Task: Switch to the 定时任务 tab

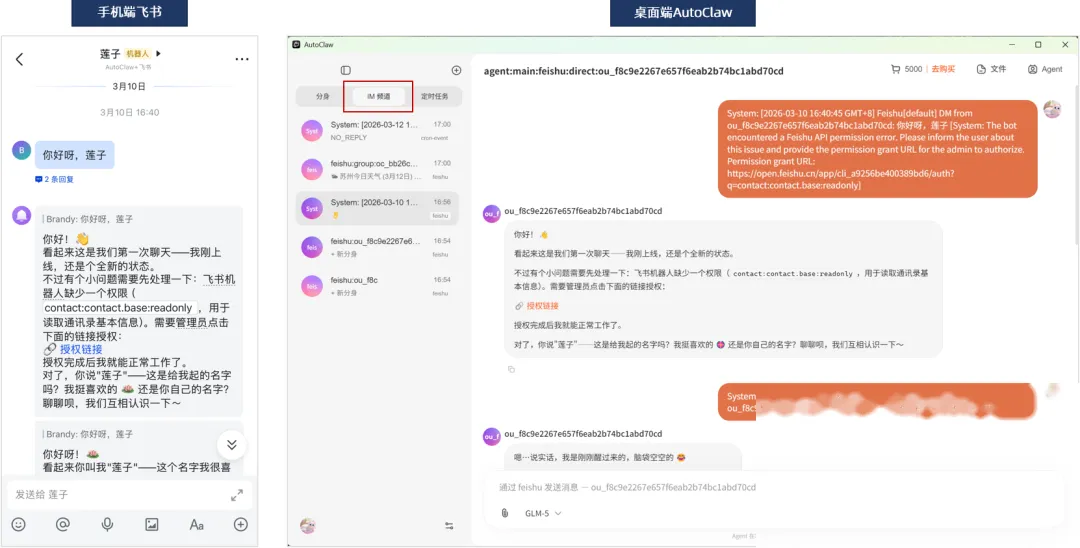Action: click(435, 96)
